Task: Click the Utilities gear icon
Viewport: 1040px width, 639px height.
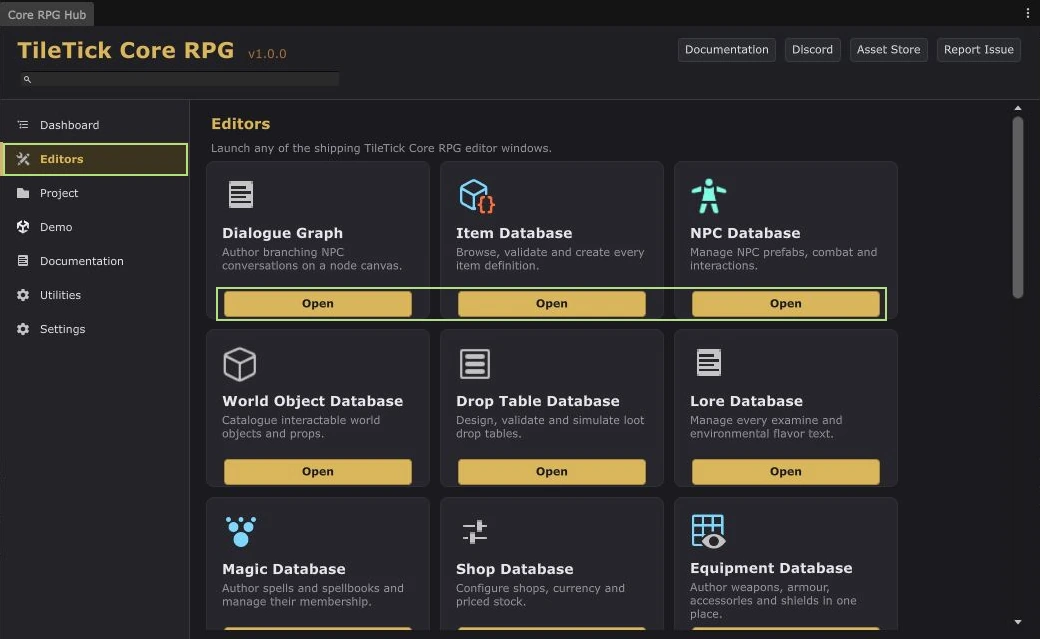Action: 23,295
